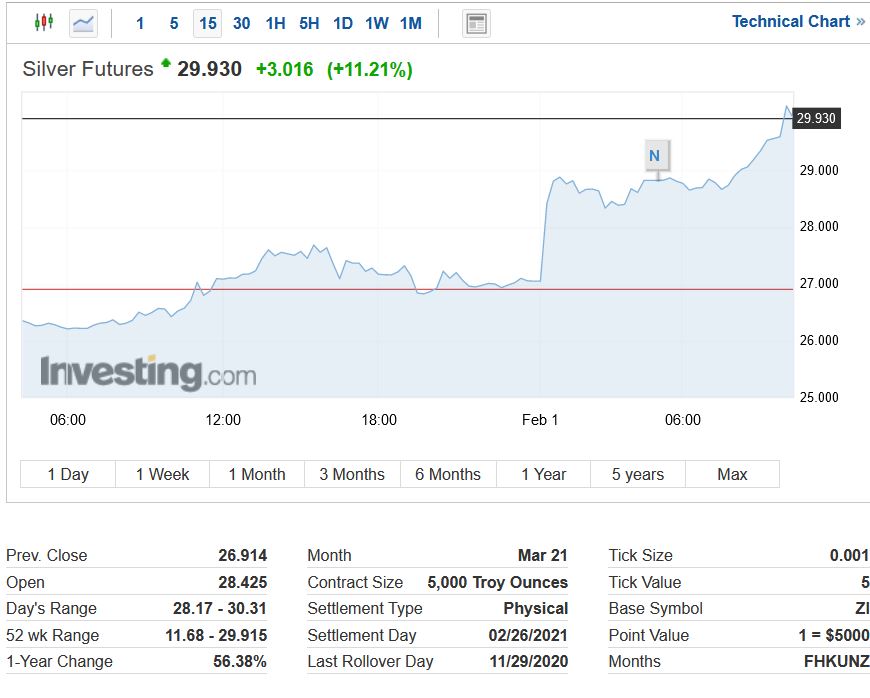The height and width of the screenshot is (698, 870).
Task: Switch the interval to 1H
Action: 275,23
